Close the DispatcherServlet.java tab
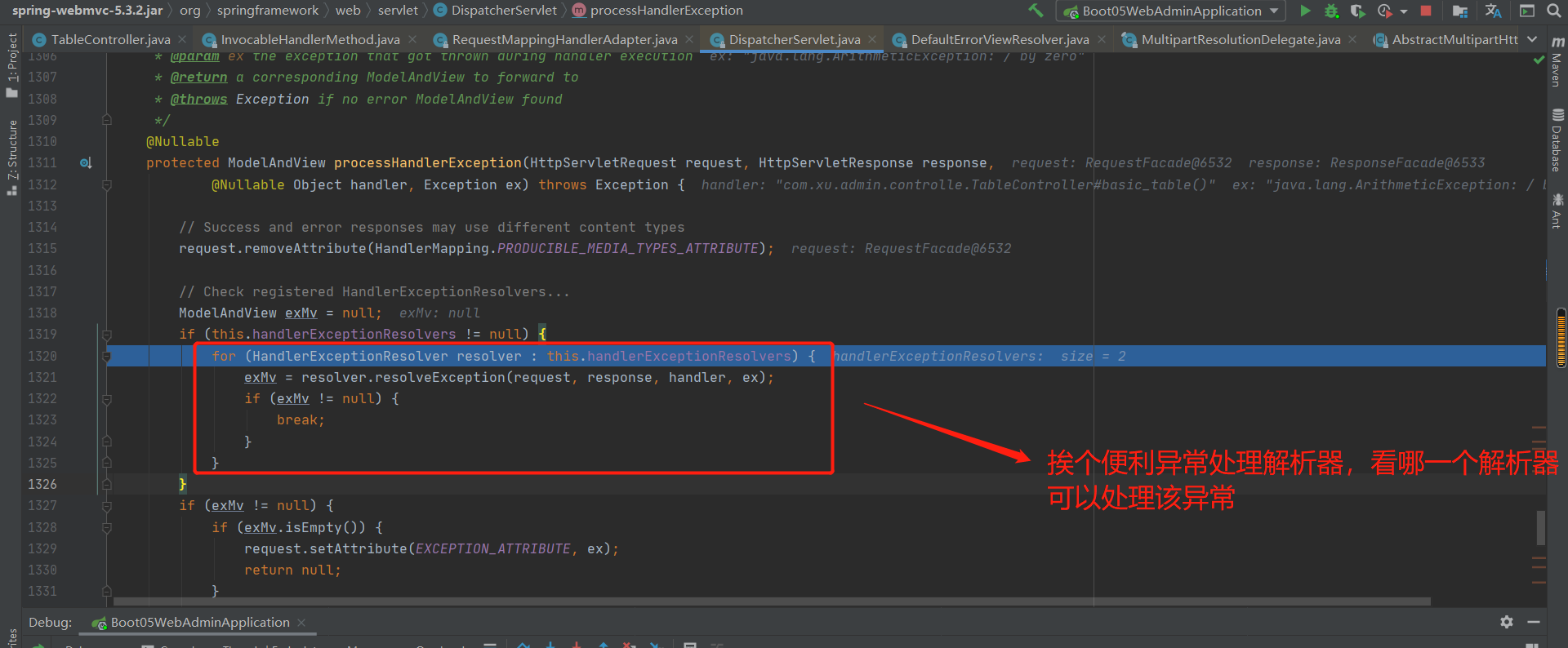Viewport: 1568px width, 648px height. tap(872, 39)
